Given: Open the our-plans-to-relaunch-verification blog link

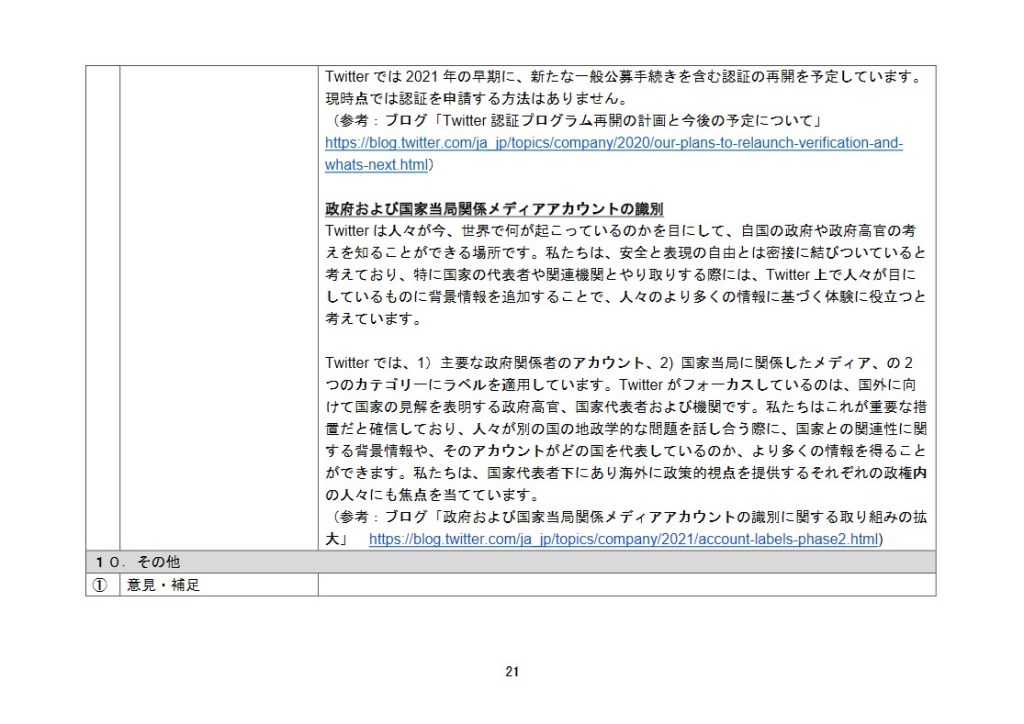Looking at the screenshot, I should (x=613, y=143).
